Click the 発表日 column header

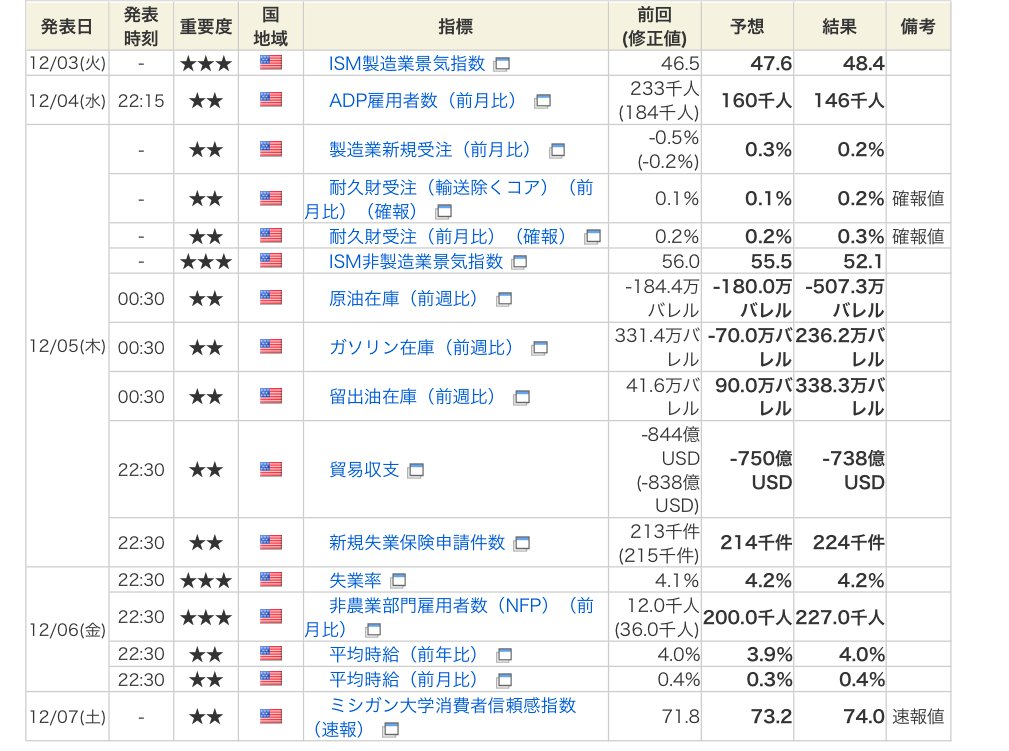coord(67,26)
